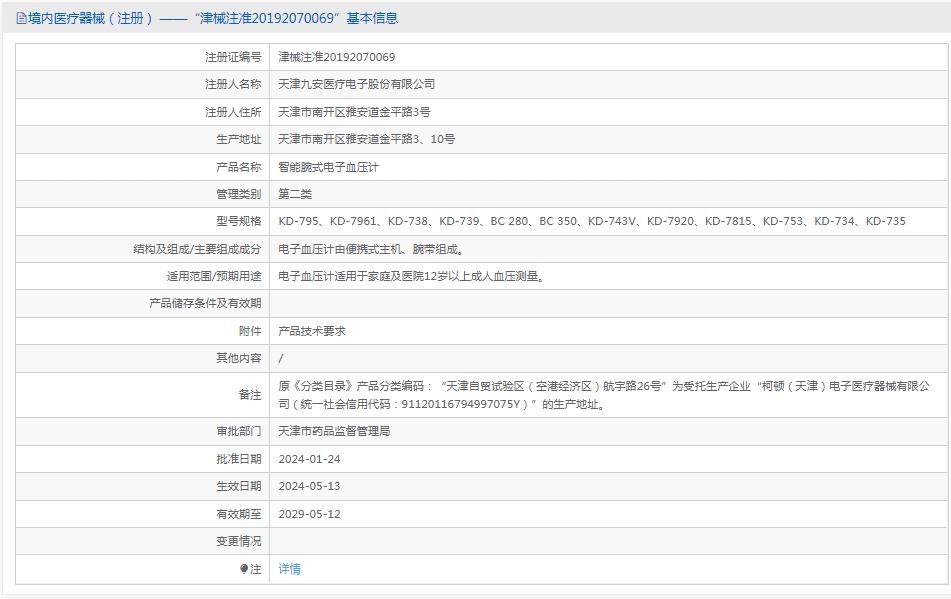The height and width of the screenshot is (599, 951).
Task: Select the 变更情况 label
Action: (239, 541)
